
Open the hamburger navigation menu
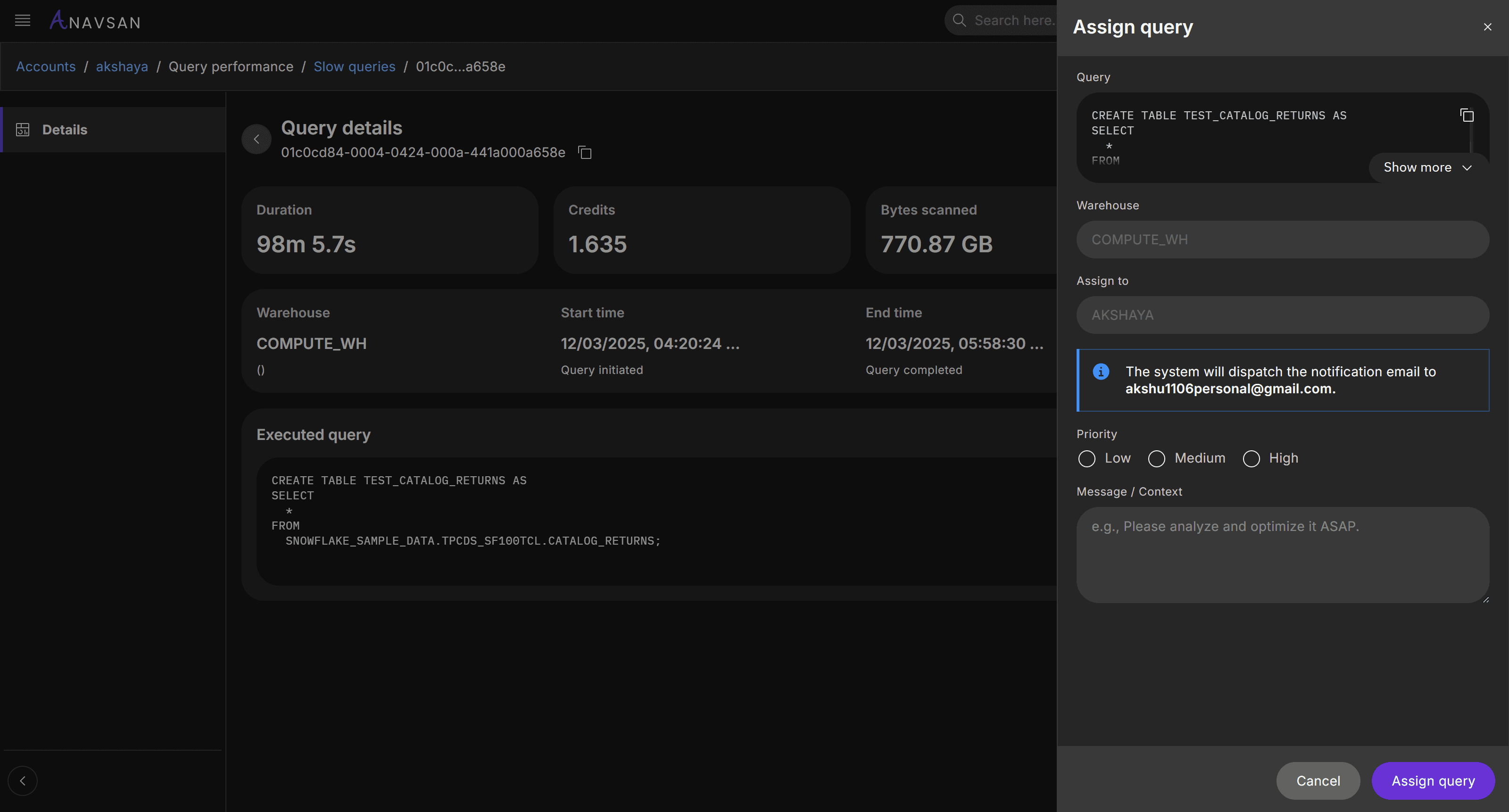(x=22, y=21)
